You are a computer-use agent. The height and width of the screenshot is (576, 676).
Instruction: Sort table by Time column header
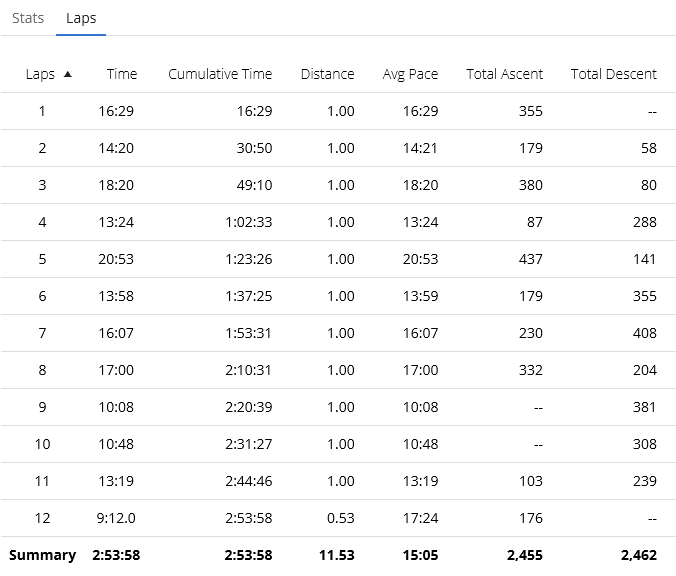(122, 74)
